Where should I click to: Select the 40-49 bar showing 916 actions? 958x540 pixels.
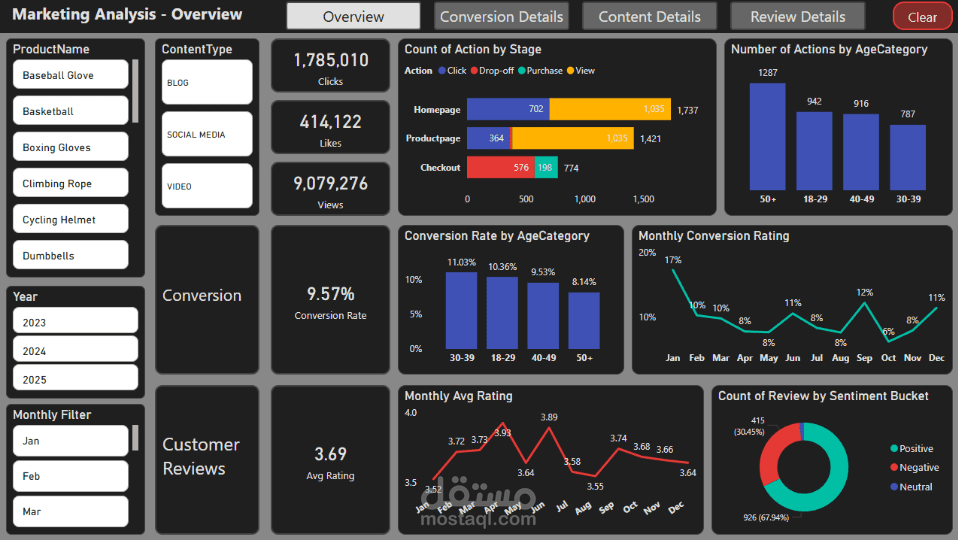tap(861, 152)
